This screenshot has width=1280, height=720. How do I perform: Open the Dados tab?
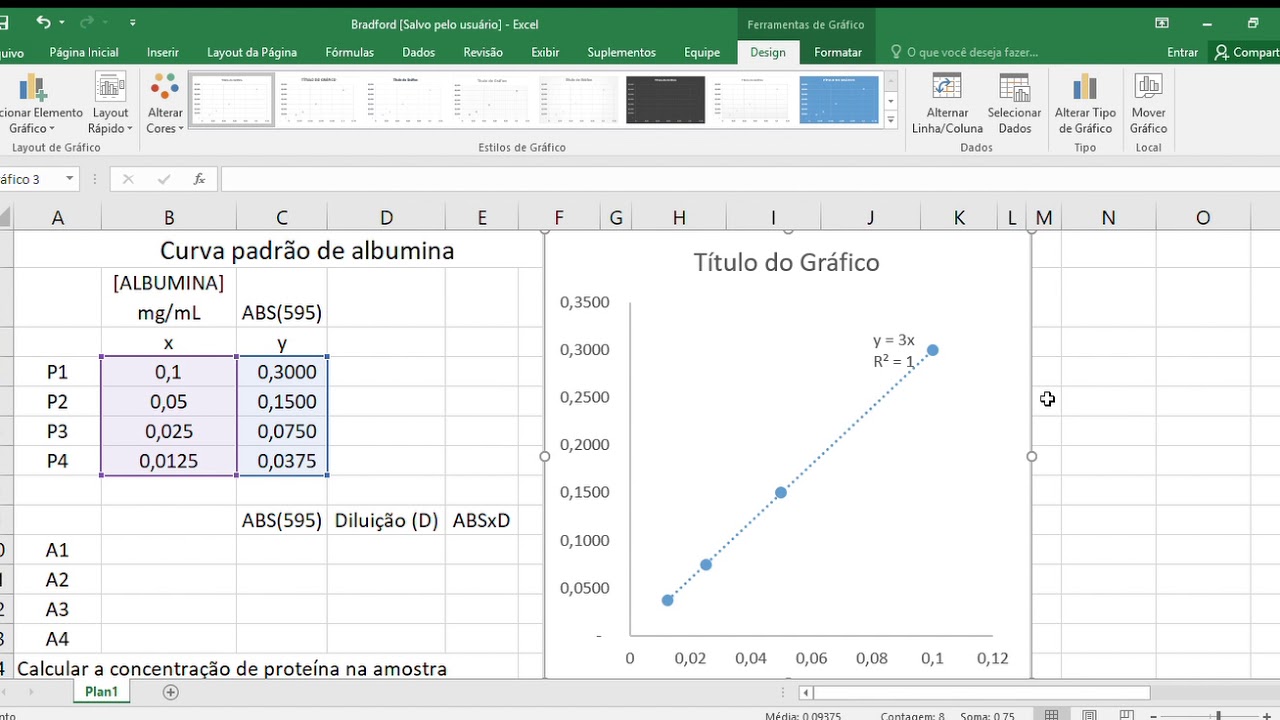419,52
